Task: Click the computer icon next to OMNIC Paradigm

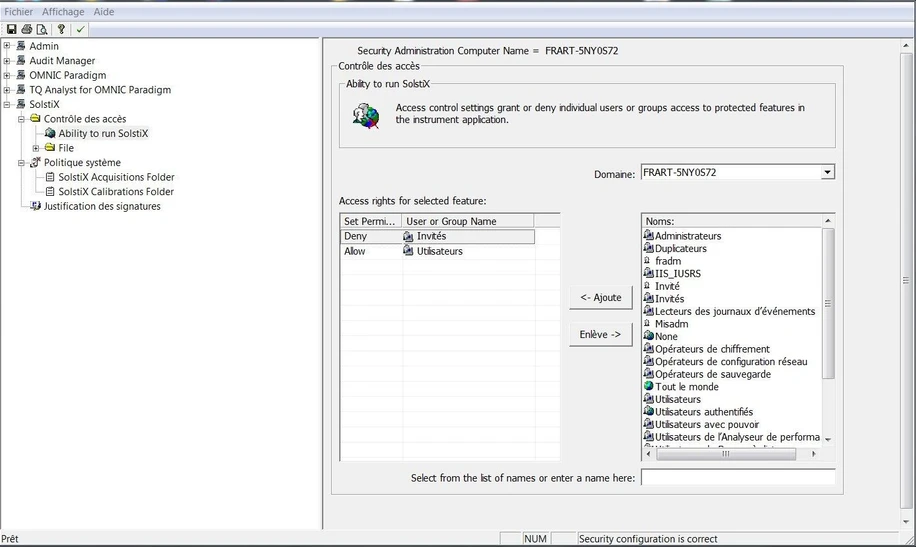Action: pos(21,75)
